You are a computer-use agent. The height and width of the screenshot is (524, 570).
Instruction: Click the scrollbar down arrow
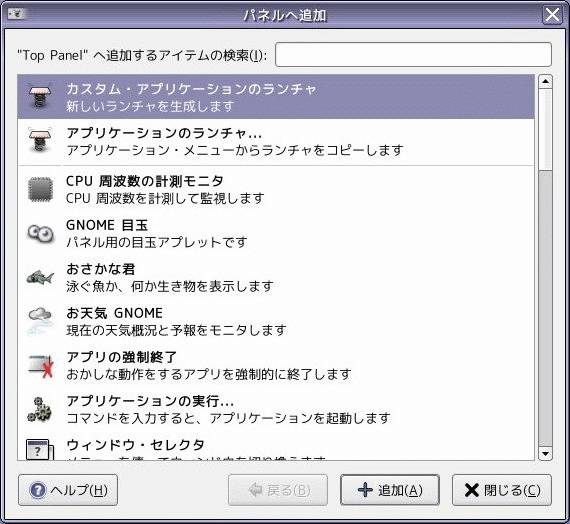pyautogui.click(x=545, y=453)
